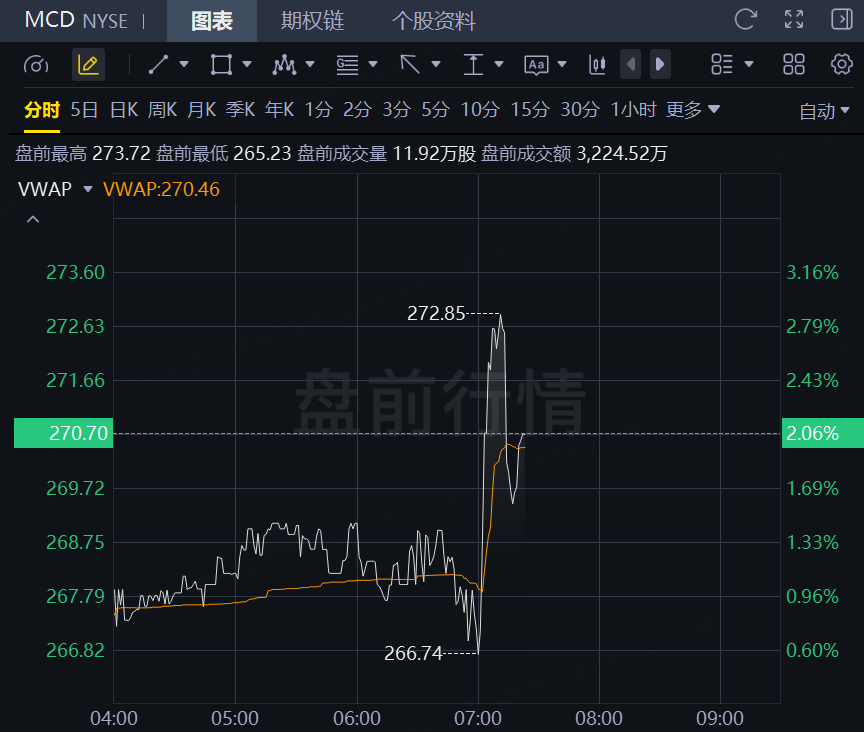Select the text annotation tool
The height and width of the screenshot is (732, 864).
tap(536, 65)
